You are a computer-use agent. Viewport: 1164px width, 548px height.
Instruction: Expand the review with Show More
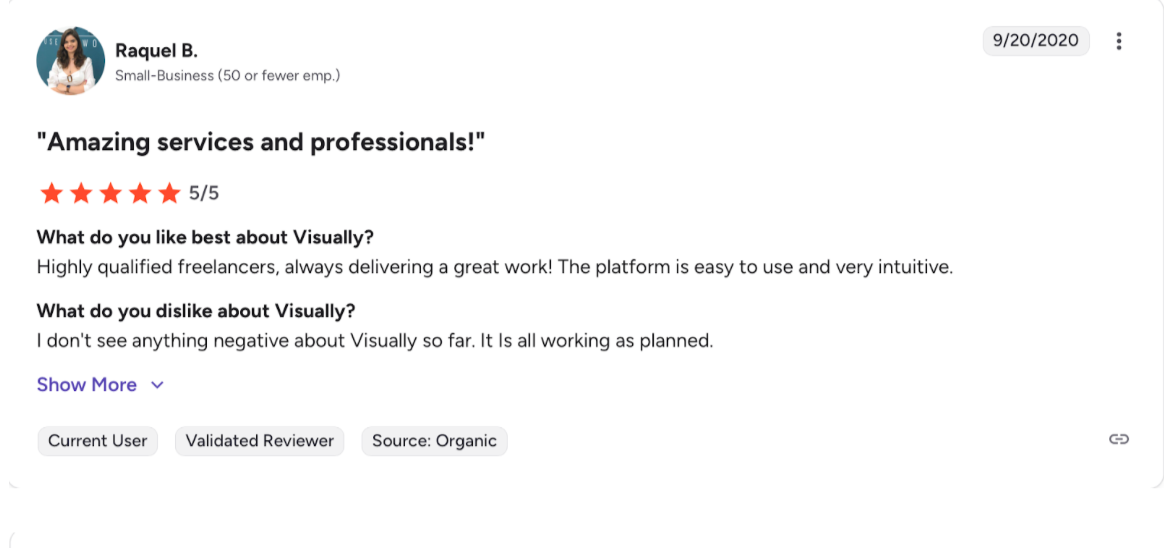(x=87, y=385)
